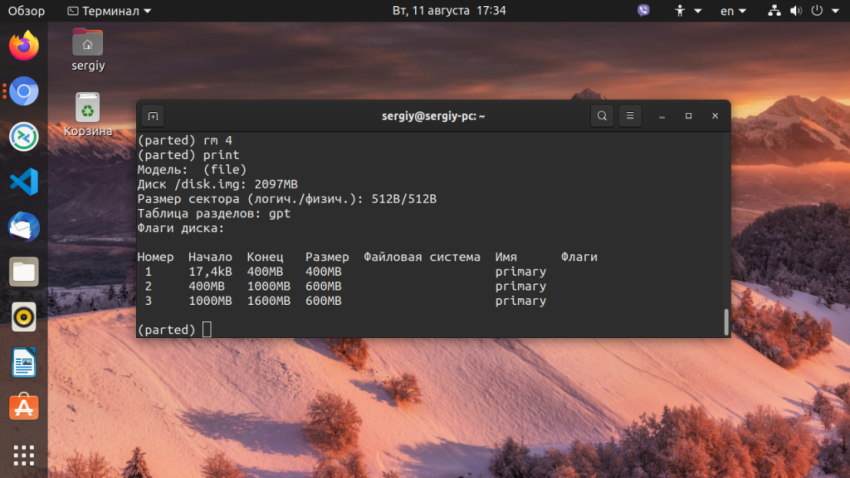
Task: Open the clock showing Вт, 11 августа 17:34
Action: (x=449, y=11)
